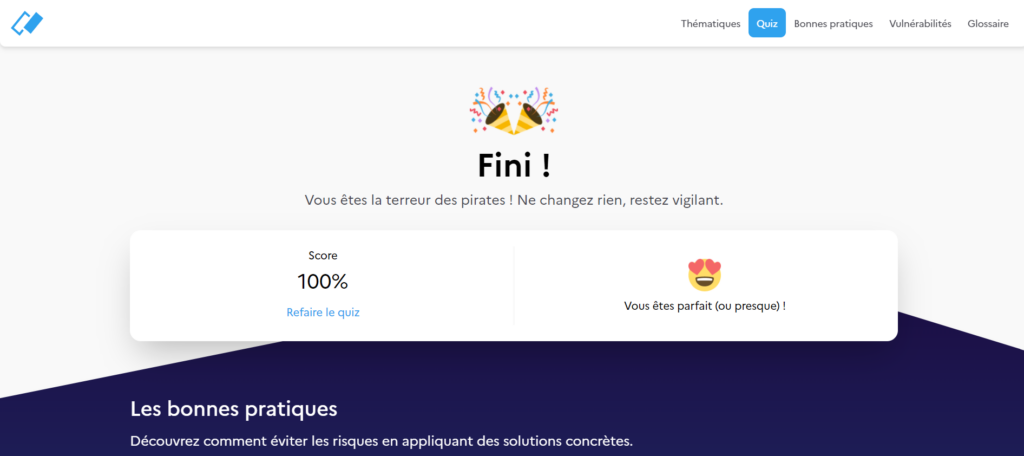Click the Refaire le quiz link
Viewport: 1024px width, 456px height.
click(323, 312)
